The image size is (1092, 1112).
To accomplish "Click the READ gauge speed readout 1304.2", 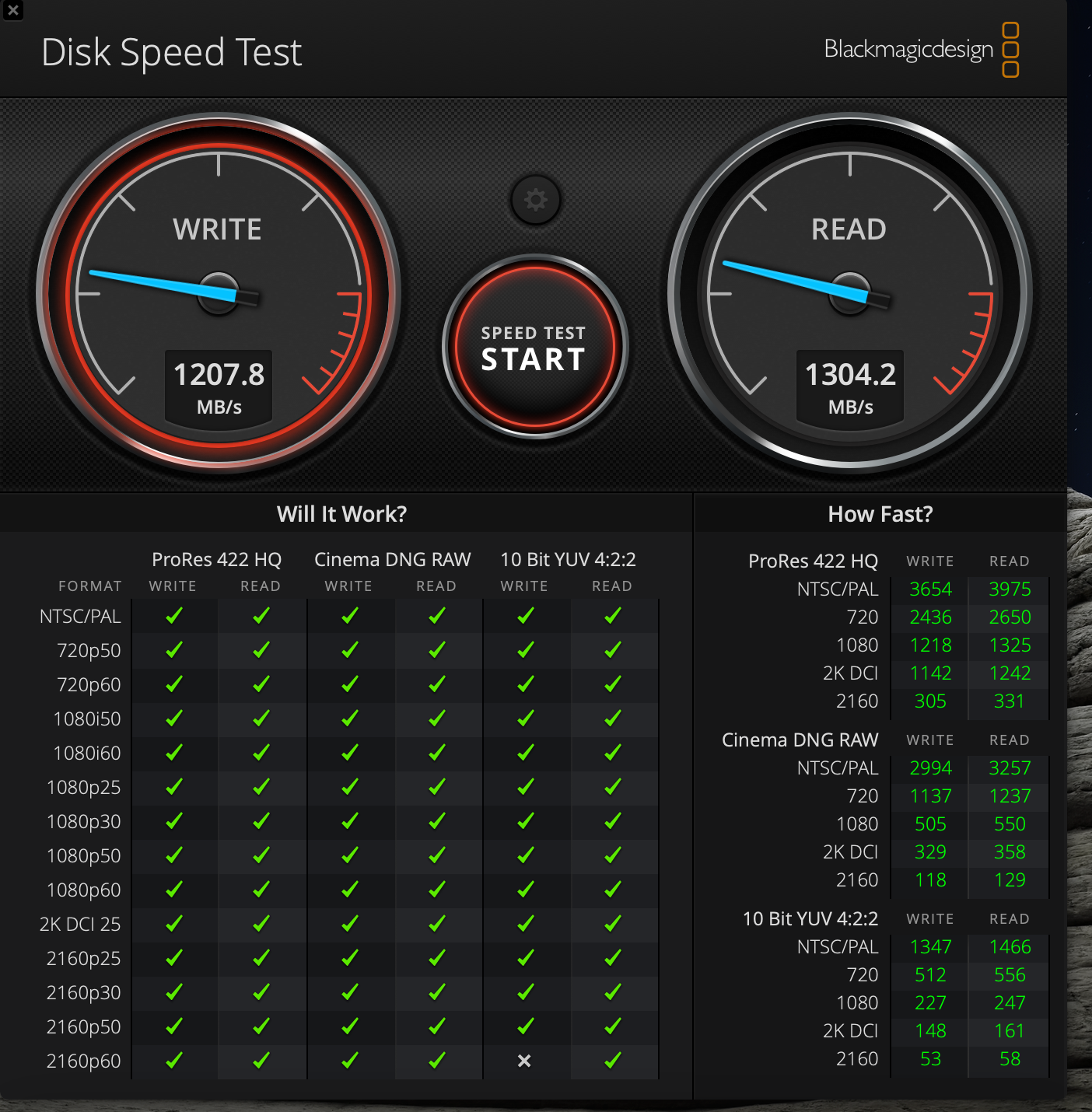I will [x=850, y=375].
